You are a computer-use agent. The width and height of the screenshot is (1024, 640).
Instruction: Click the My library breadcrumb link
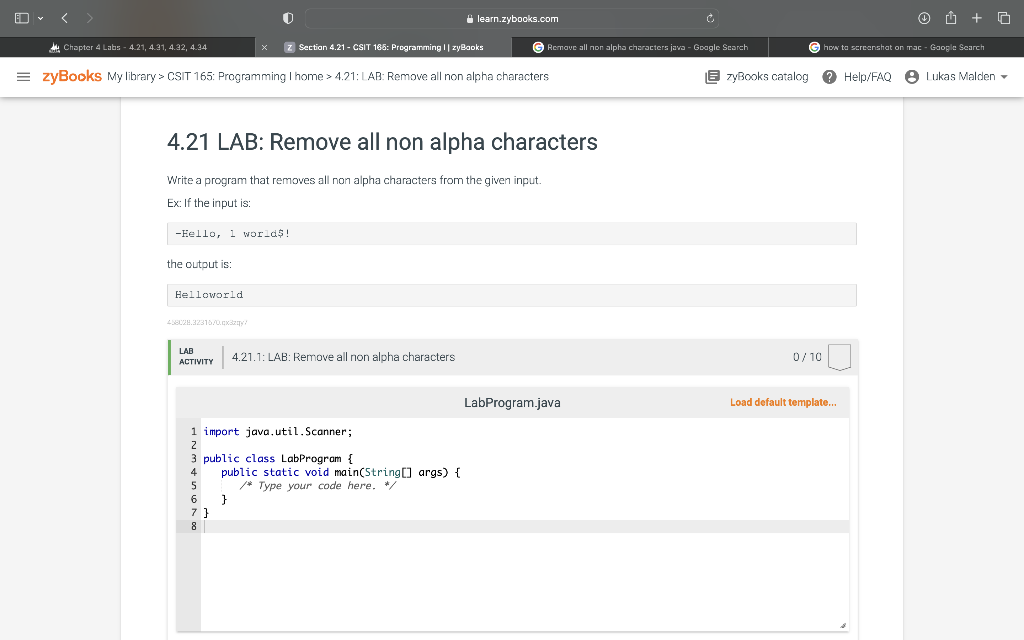click(x=129, y=76)
